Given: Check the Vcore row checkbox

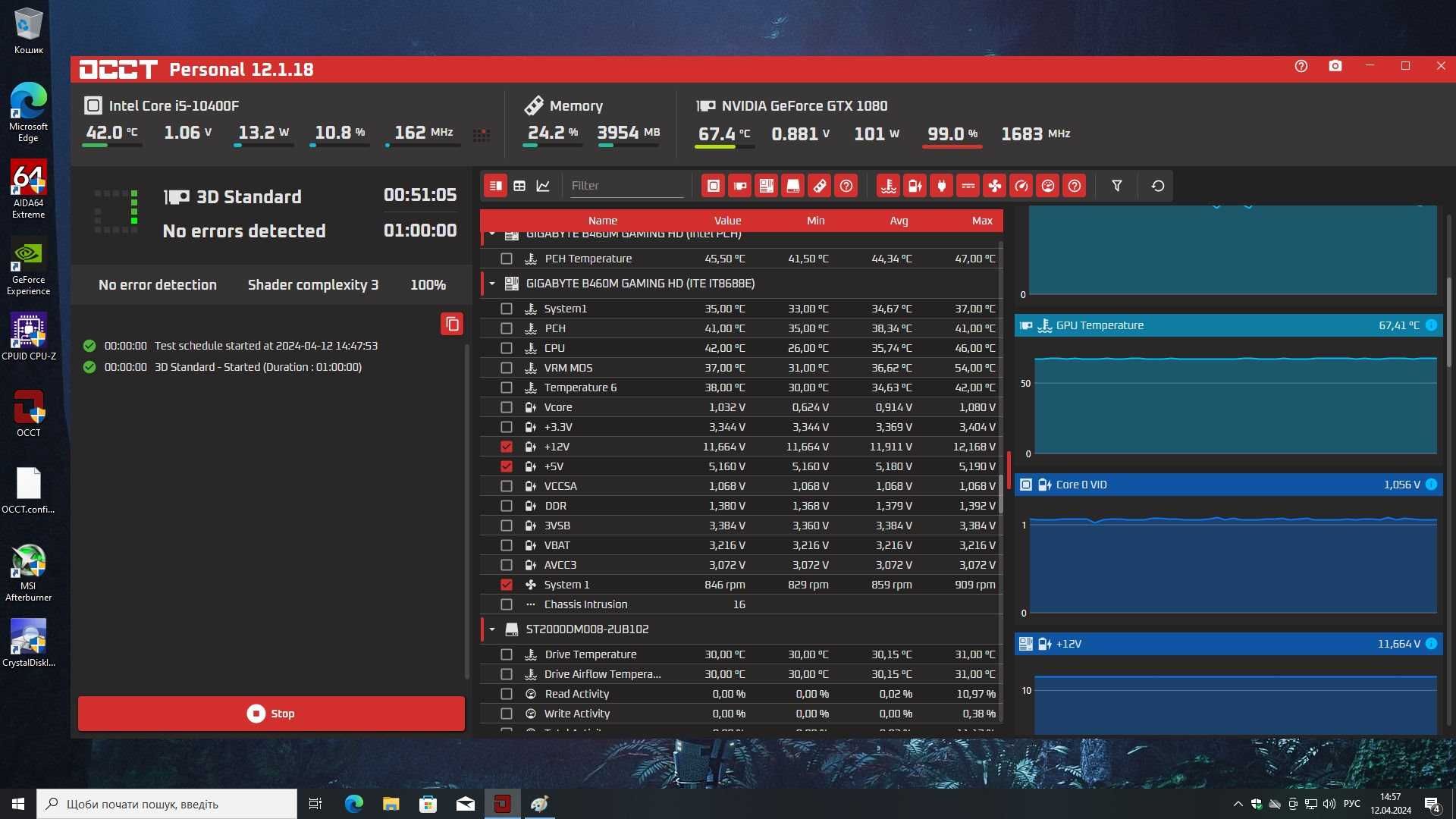Looking at the screenshot, I should pos(507,407).
